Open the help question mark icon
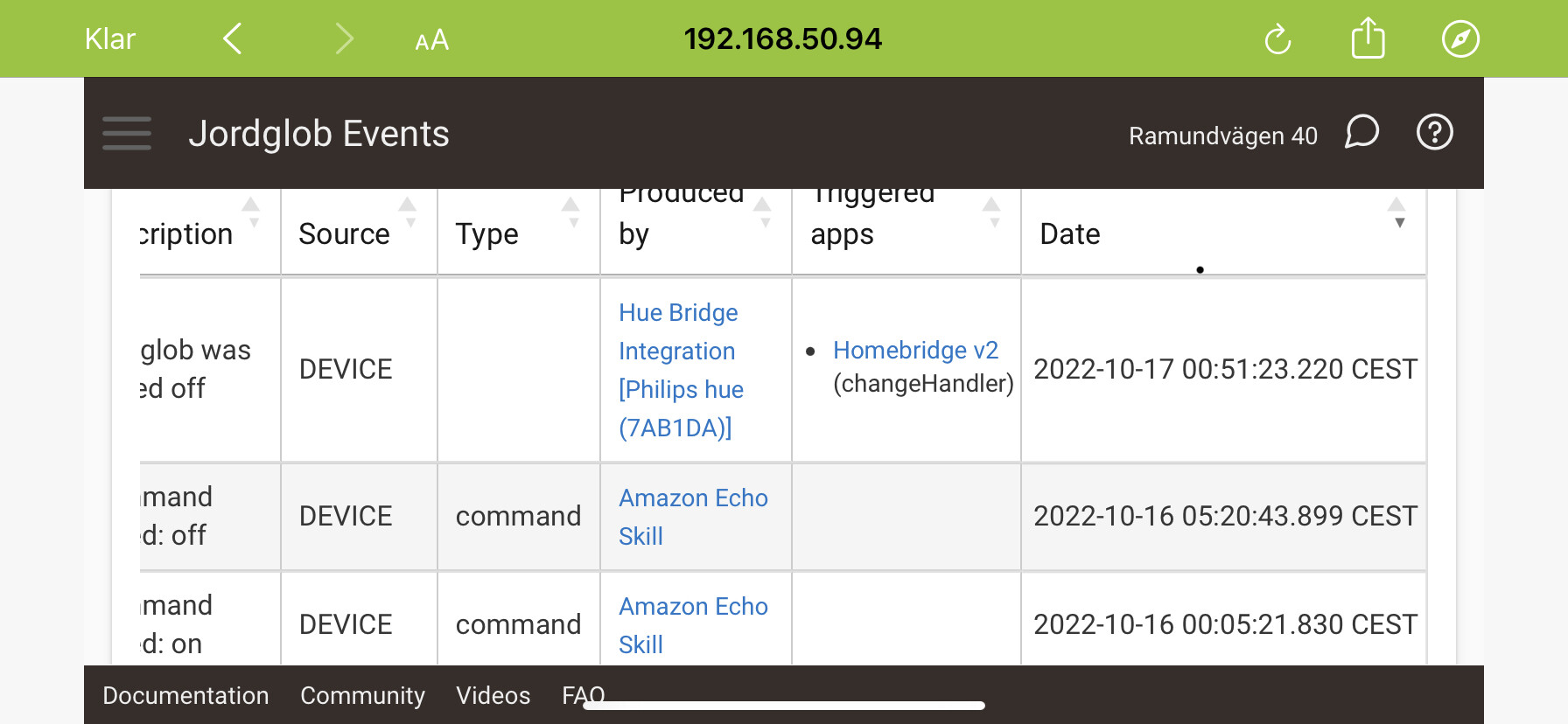 click(1435, 132)
